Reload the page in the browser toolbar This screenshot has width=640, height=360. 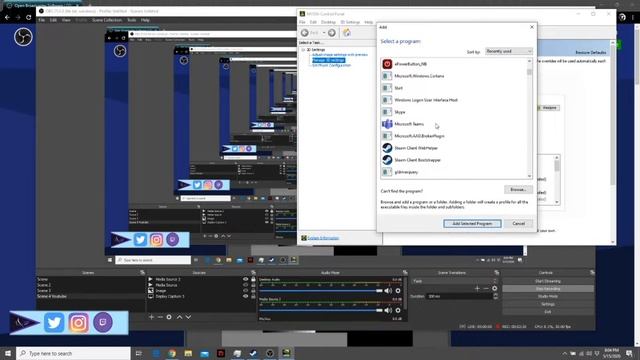pos(29,18)
